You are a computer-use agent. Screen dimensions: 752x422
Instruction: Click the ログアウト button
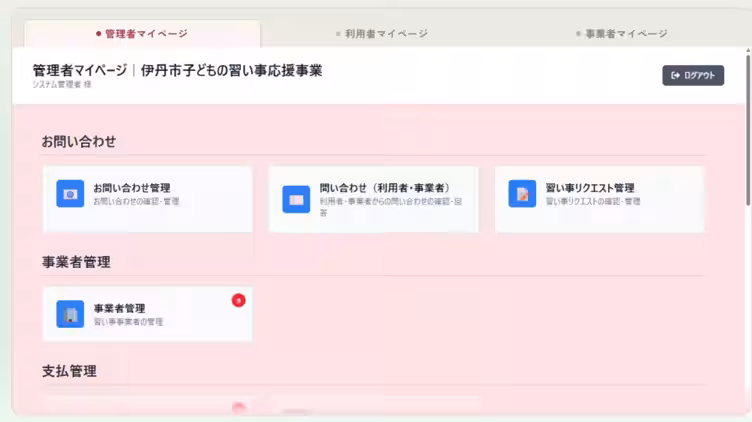693,75
